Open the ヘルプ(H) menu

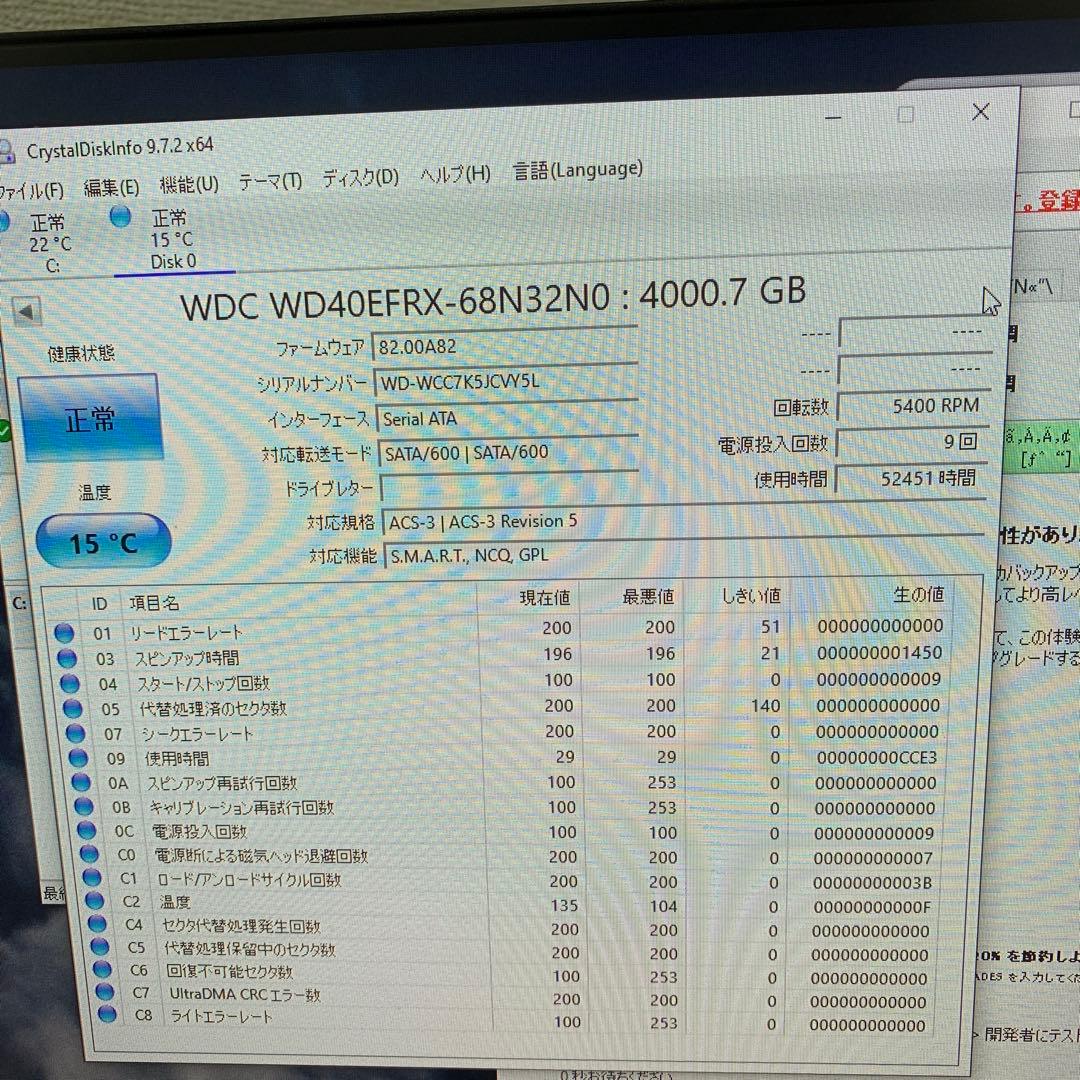(454, 173)
